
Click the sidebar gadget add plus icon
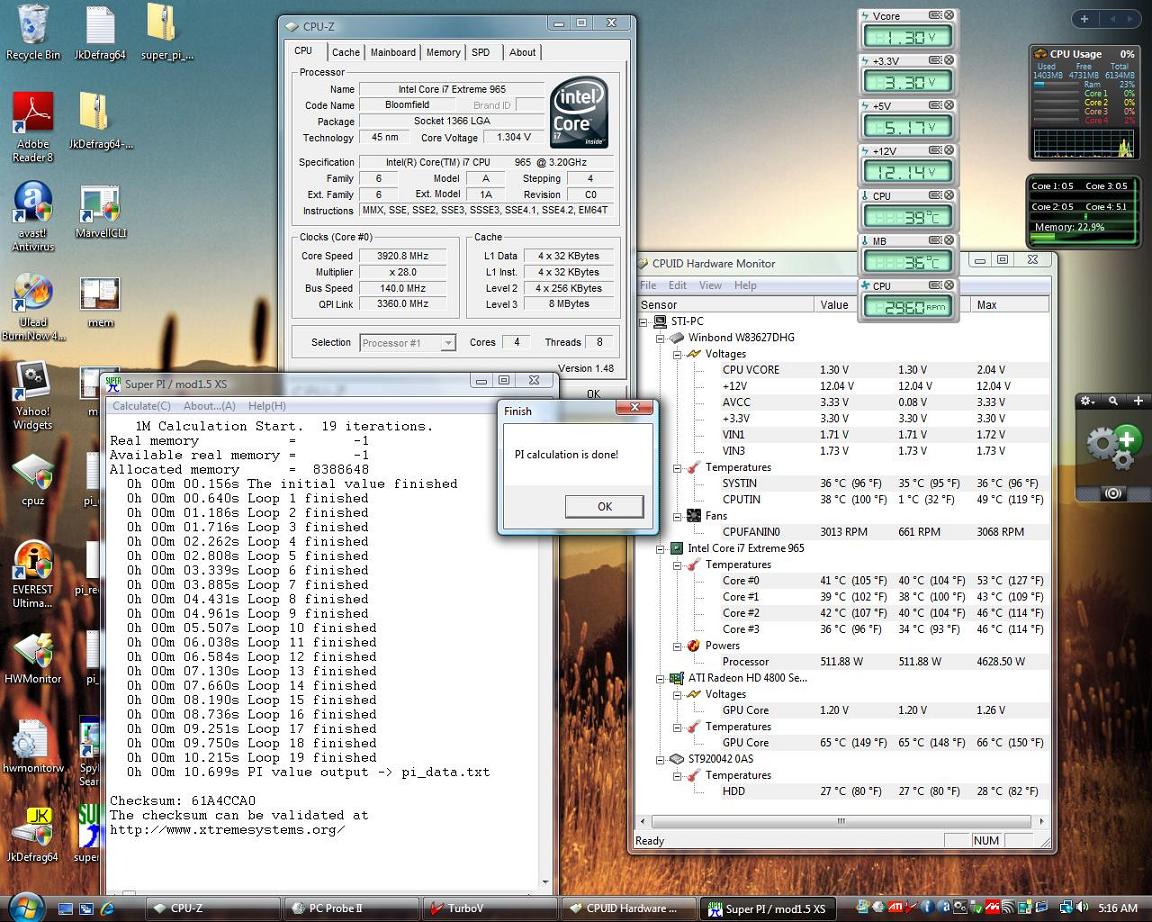click(x=1084, y=18)
